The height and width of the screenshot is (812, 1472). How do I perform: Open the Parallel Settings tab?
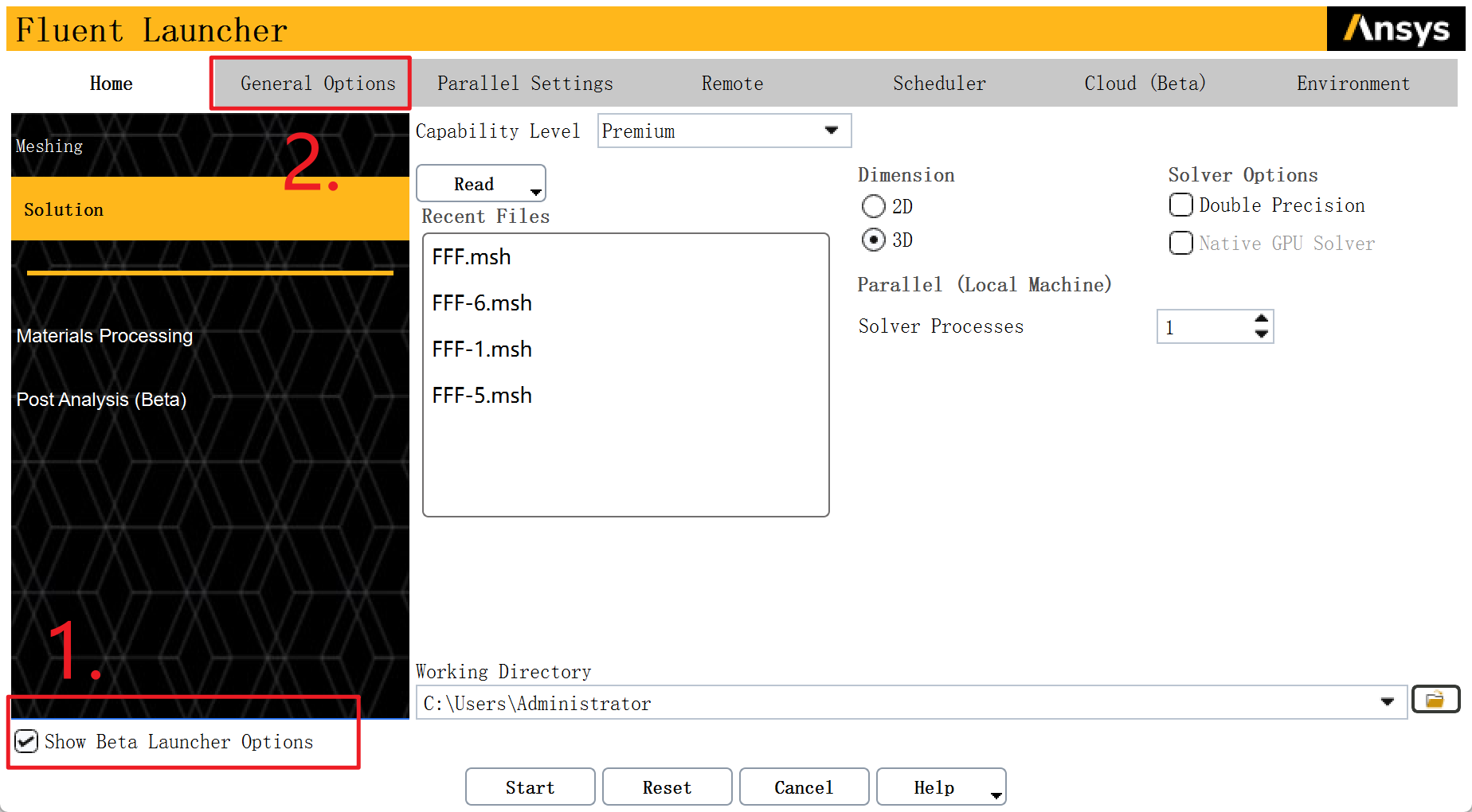click(x=525, y=84)
